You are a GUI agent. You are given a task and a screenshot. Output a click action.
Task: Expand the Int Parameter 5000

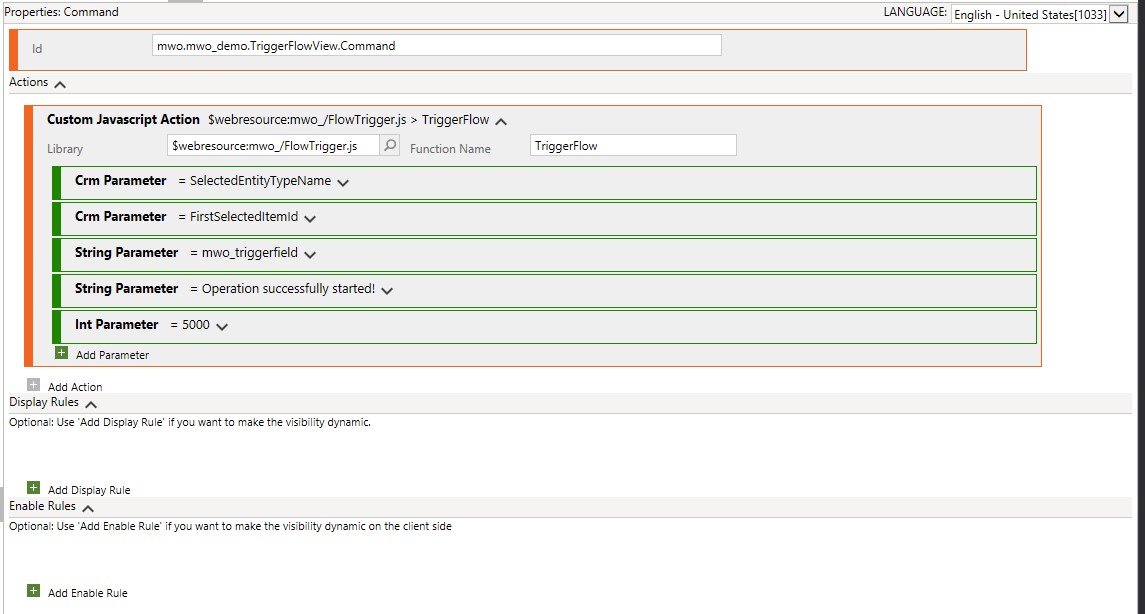coord(222,327)
